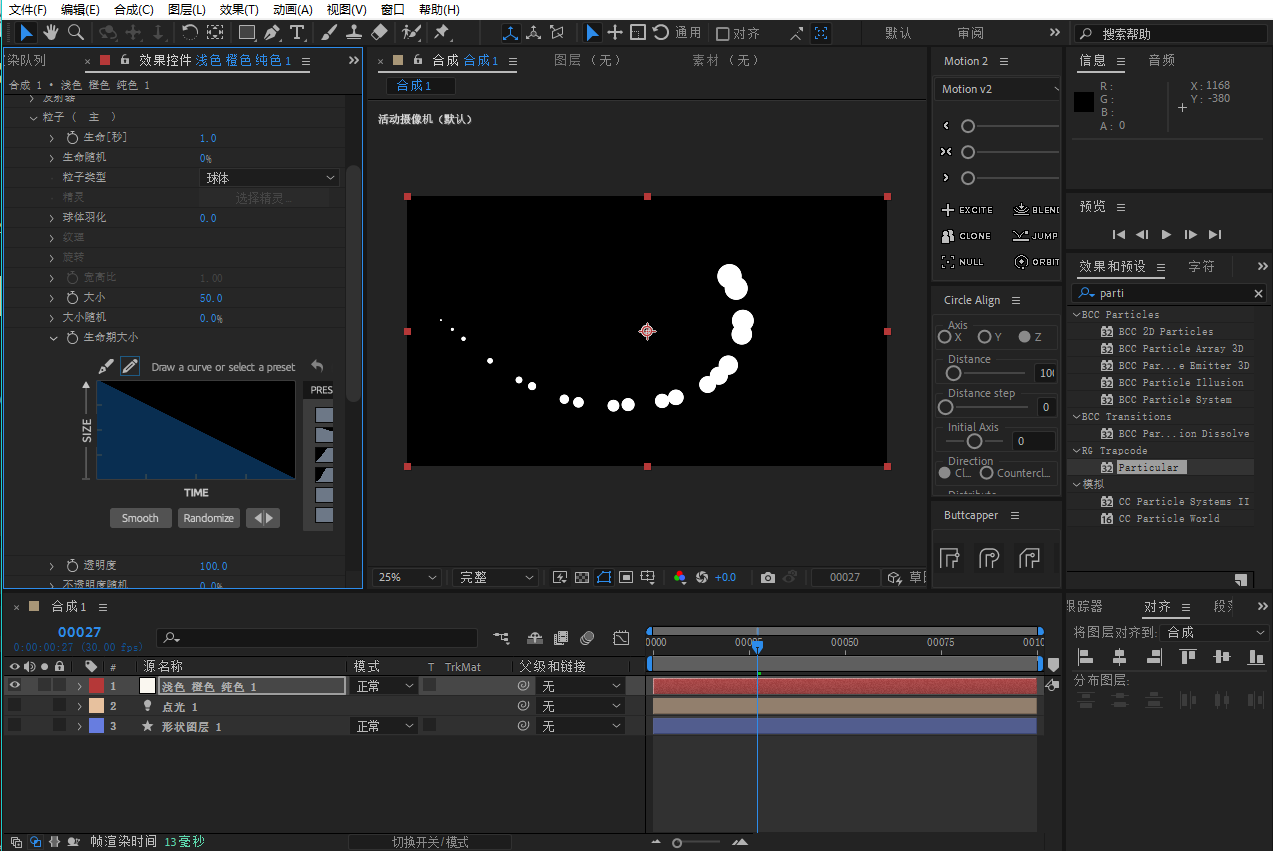Open the Motion v2 dropdown
Viewport: 1273px width, 851px height.
pyautogui.click(x=999, y=89)
